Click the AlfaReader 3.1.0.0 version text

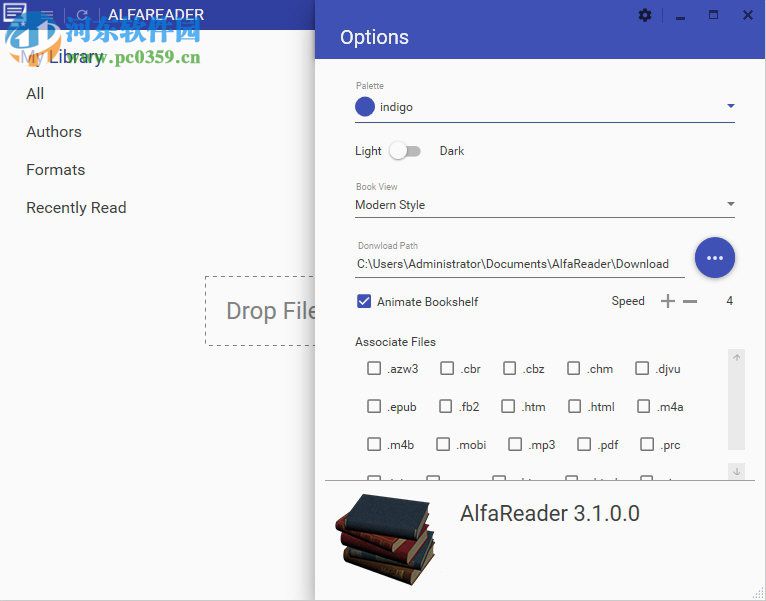[x=550, y=514]
